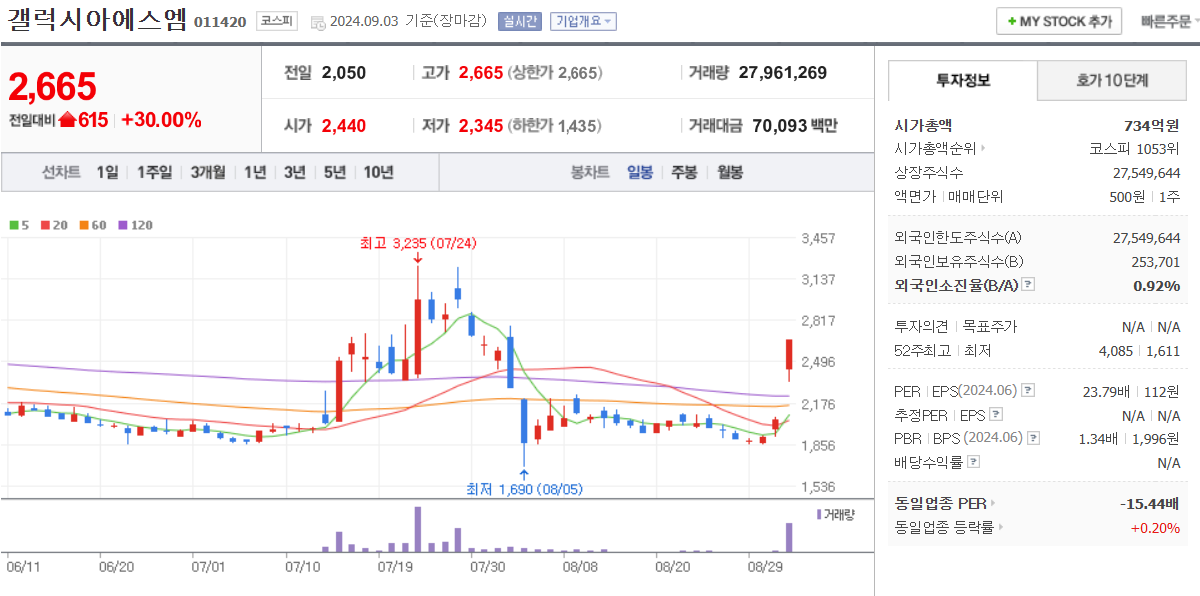Viewport: 1200px width, 596px height.
Task: Click the orange 60-day moving average legend square
Action: pyautogui.click(x=84, y=225)
